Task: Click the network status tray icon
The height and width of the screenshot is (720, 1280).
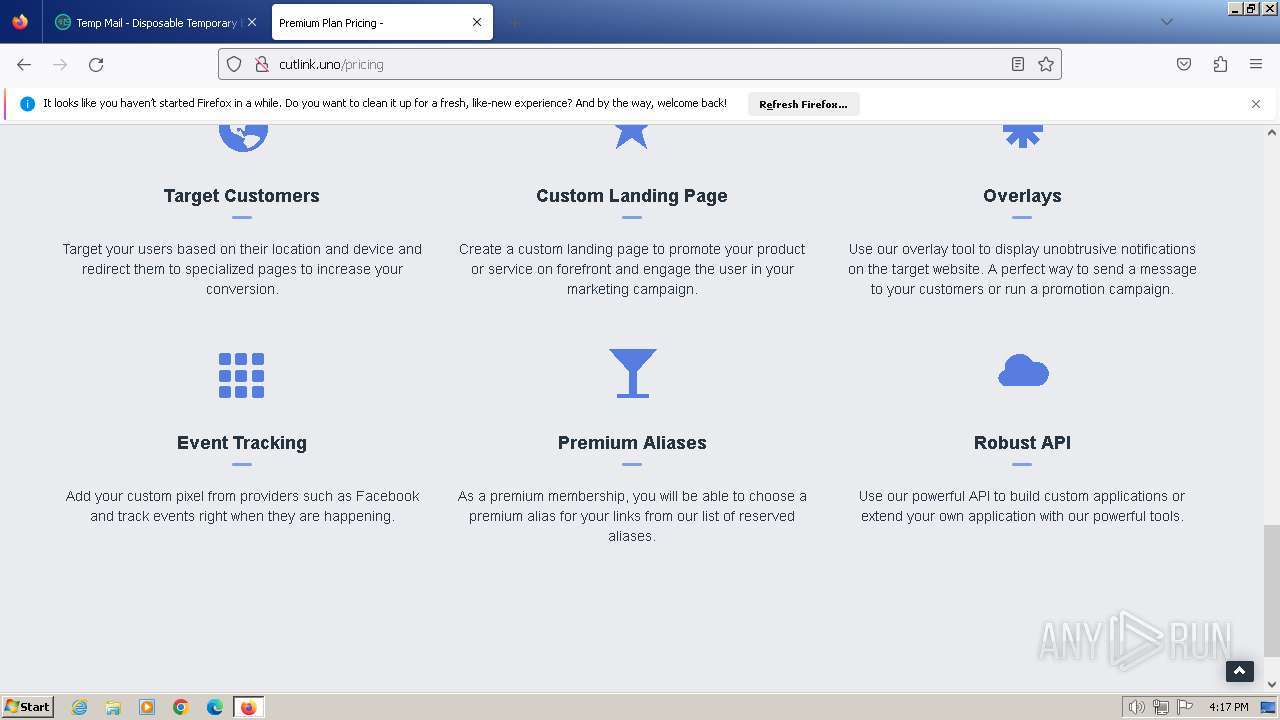Action: (1161, 707)
